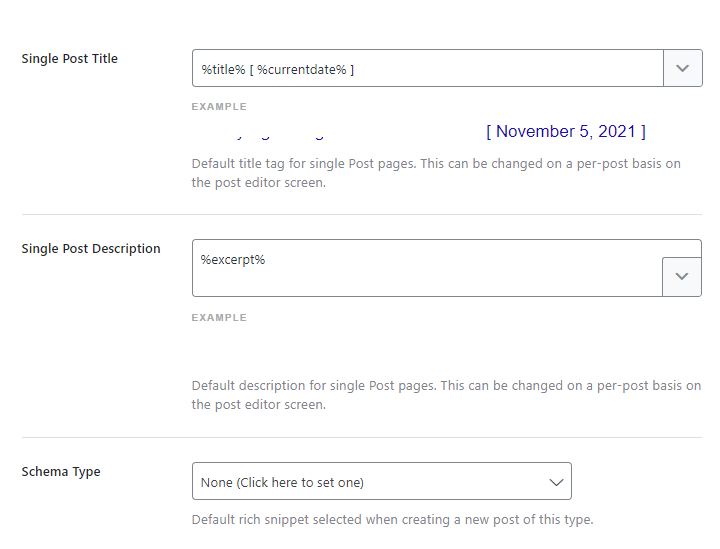Expand the Schema Type select box
Screen dimensions: 720x549
tap(381, 482)
